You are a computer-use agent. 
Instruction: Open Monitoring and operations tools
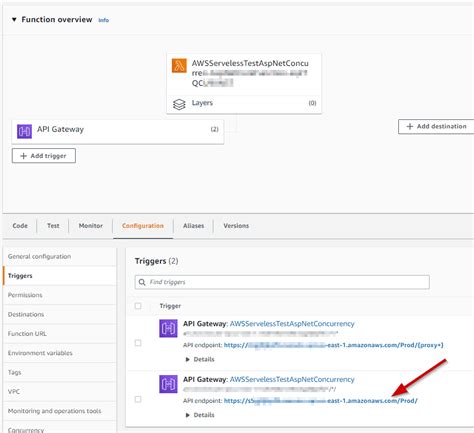coord(54,411)
